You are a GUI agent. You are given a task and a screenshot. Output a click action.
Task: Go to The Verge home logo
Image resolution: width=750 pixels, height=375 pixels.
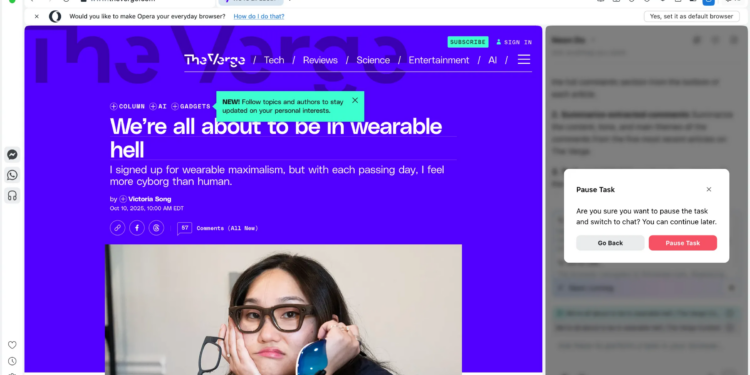click(215, 60)
